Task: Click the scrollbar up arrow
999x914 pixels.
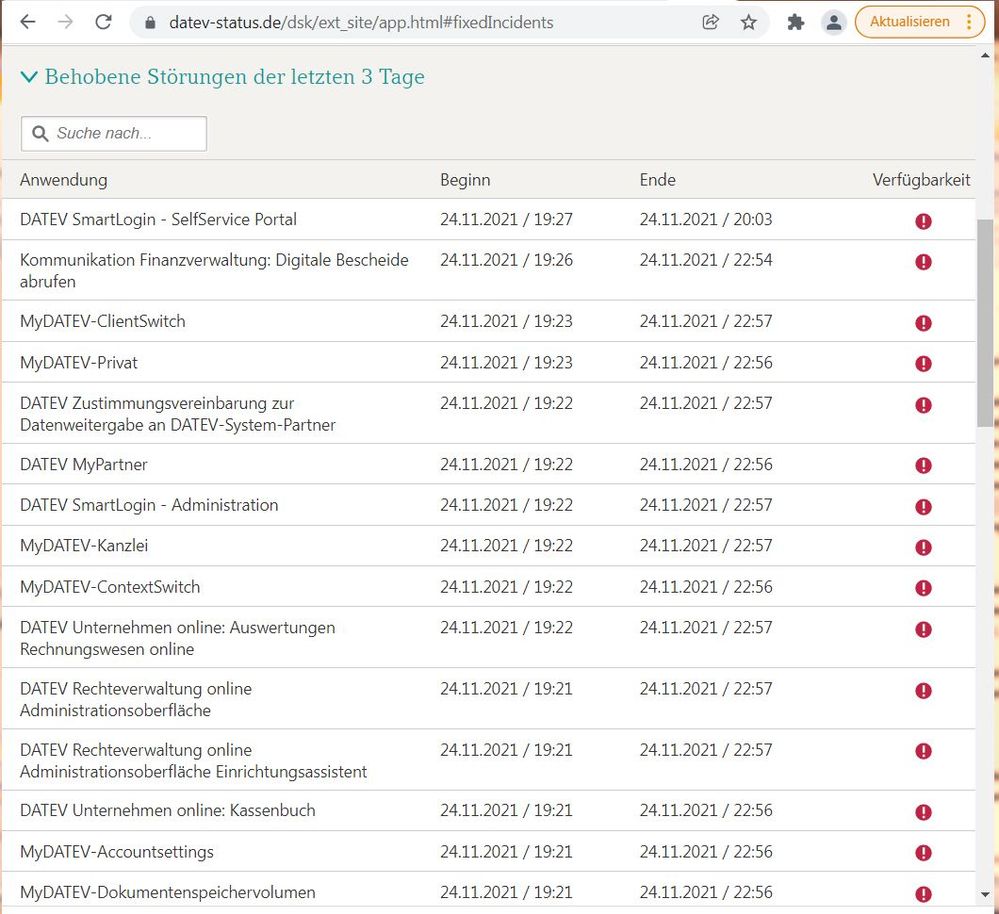Action: coord(985,56)
